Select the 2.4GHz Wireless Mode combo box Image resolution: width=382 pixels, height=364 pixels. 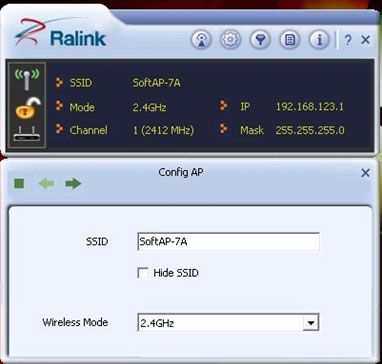[228, 322]
